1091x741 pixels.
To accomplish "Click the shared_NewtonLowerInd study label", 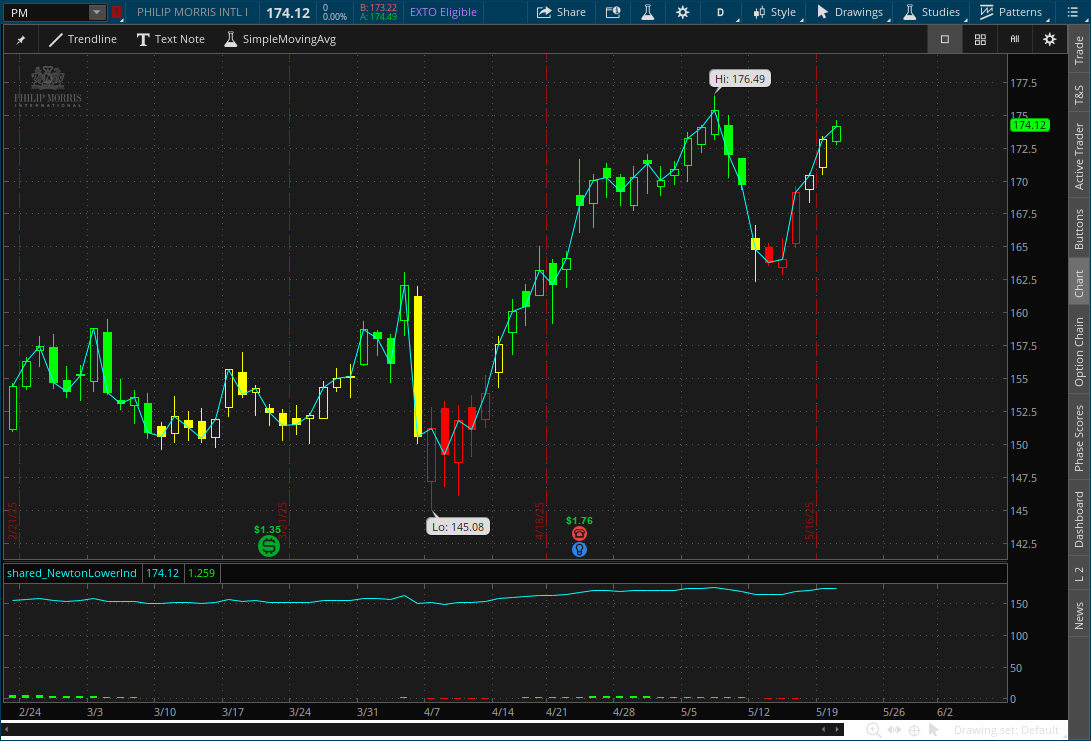I will [x=72, y=573].
